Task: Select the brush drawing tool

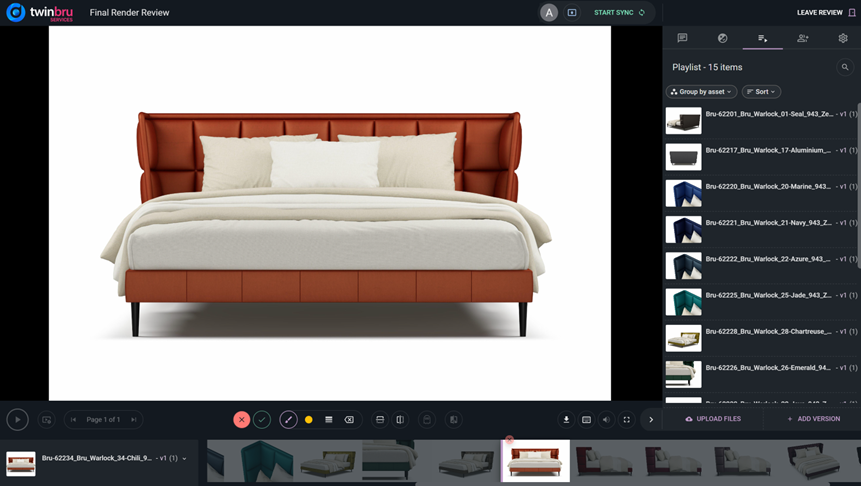Action: coord(289,420)
